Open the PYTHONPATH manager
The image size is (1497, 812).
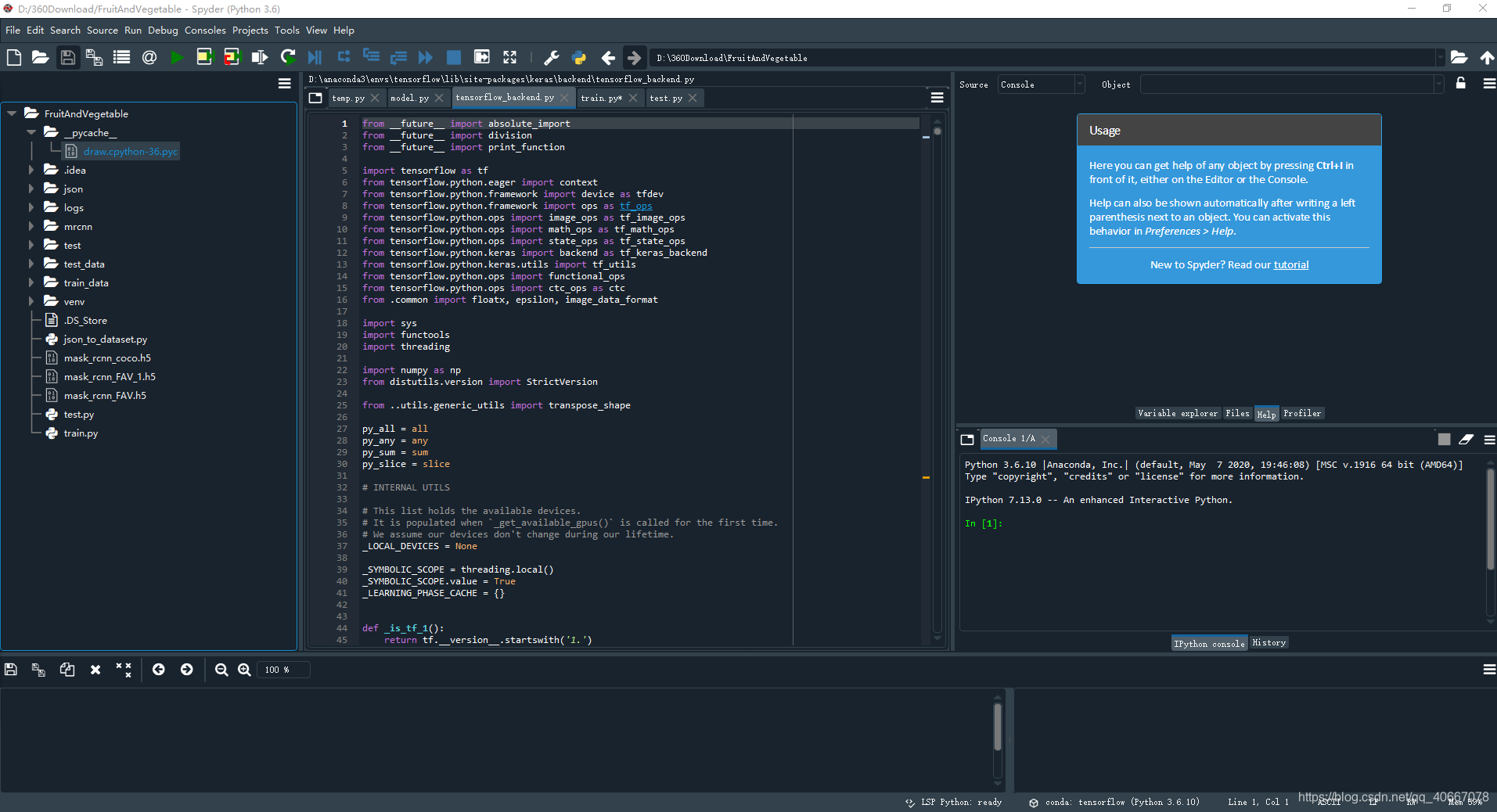579,57
